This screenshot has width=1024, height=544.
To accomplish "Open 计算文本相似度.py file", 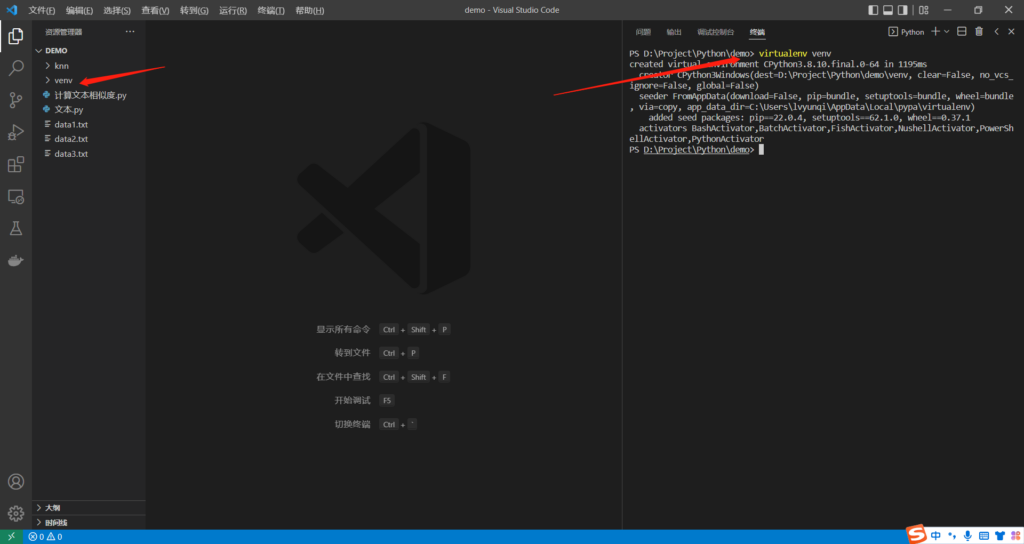I will pos(89,95).
